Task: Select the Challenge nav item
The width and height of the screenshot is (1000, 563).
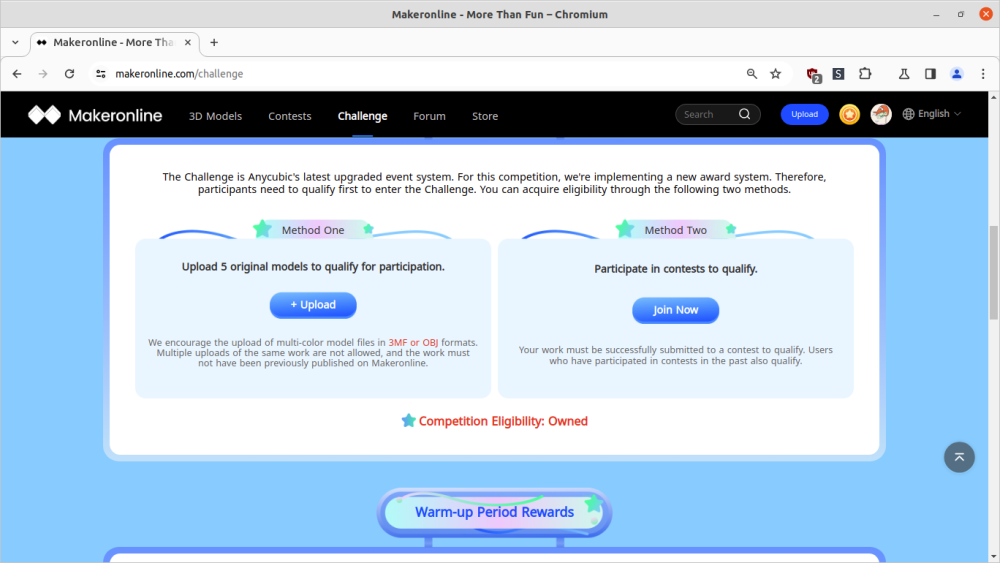Action: tap(362, 116)
